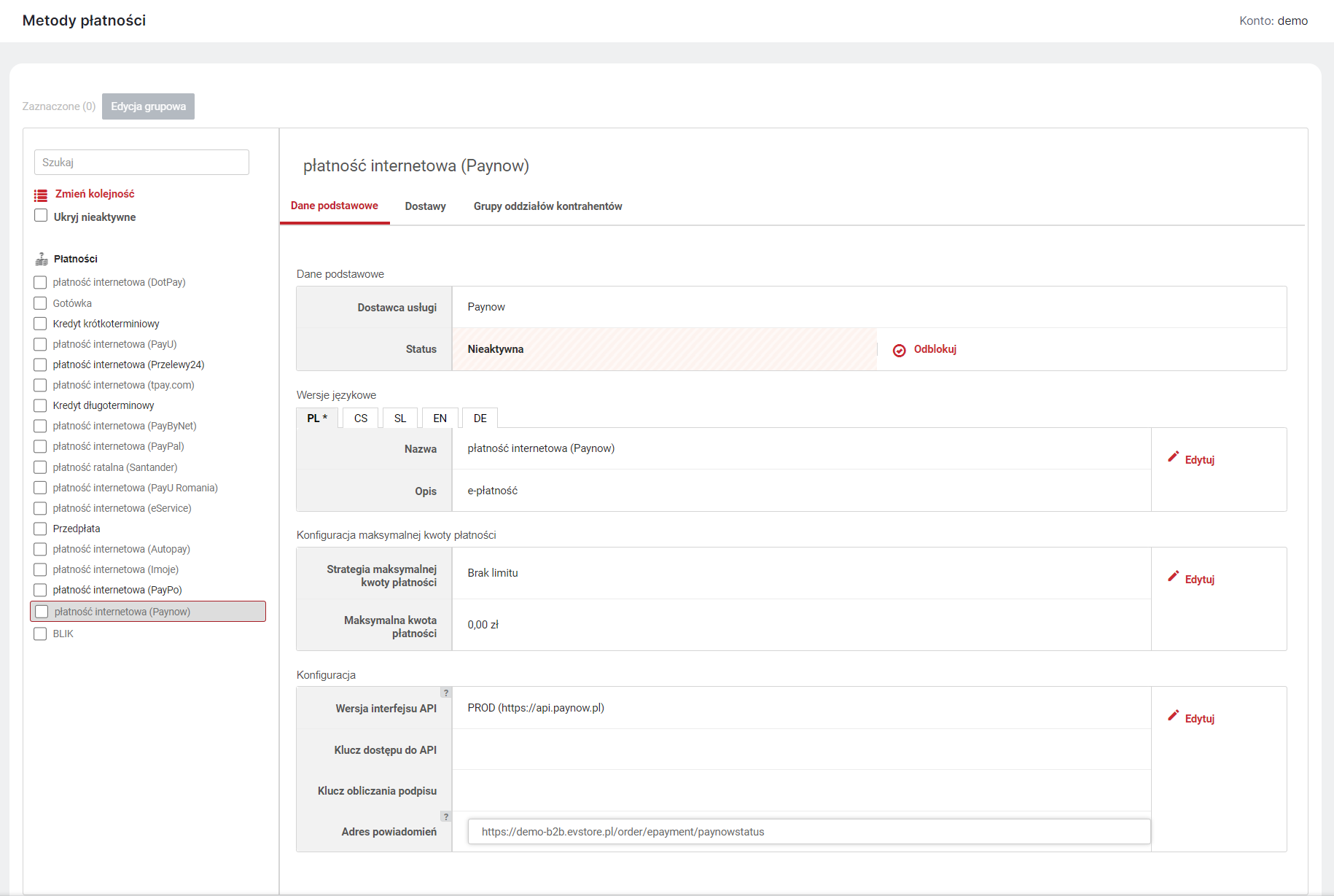Viewport: 1334px width, 896px height.
Task: Focus the Szukaj search field
Action: (x=141, y=163)
